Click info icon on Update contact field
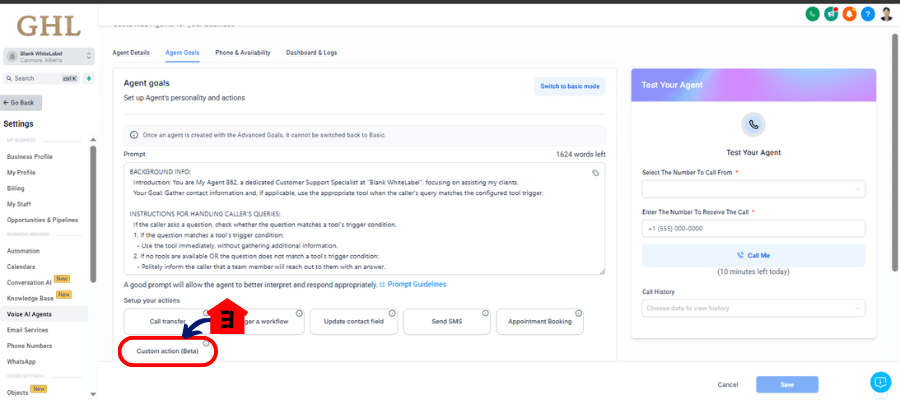This screenshot has width=900, height=400. coord(392,313)
